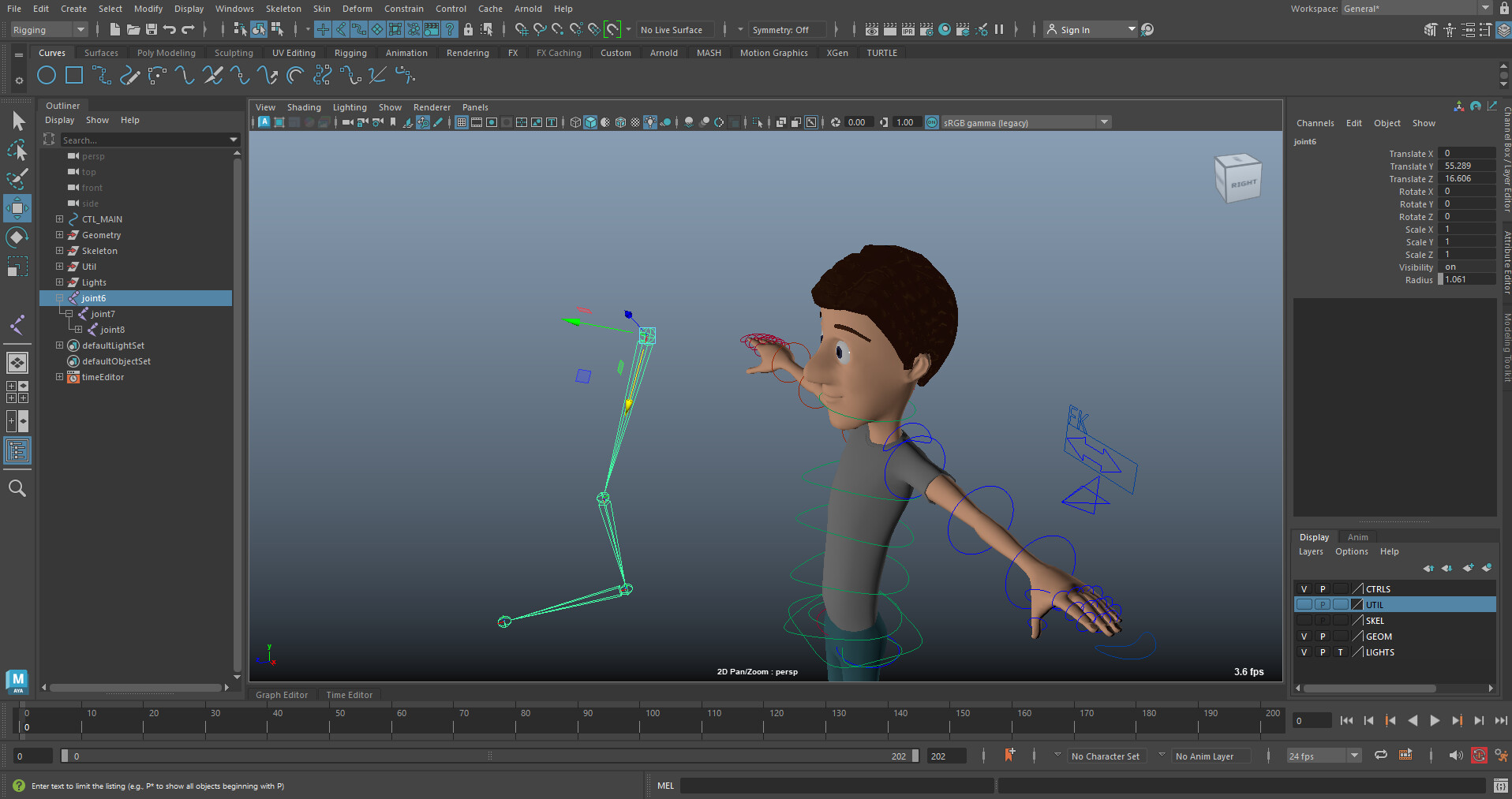1512x799 pixels.
Task: Open the Graph Editor panel
Action: [281, 695]
